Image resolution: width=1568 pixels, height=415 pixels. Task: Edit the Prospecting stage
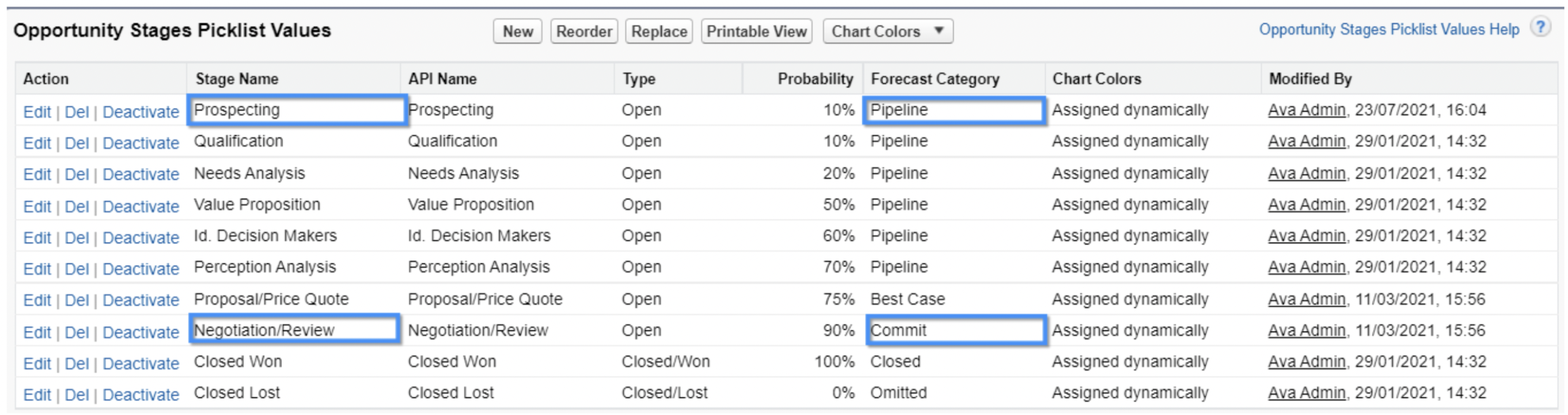[37, 112]
